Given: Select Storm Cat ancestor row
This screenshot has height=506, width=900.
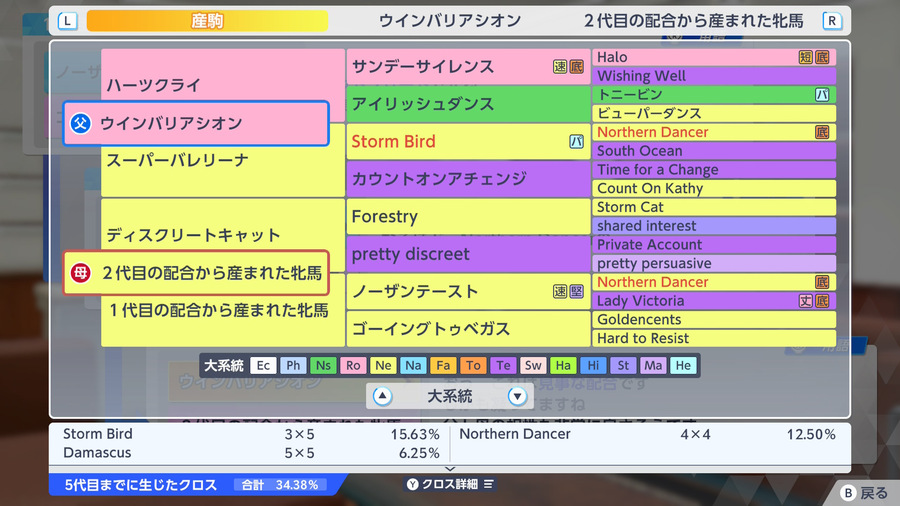Looking at the screenshot, I should pyautogui.click(x=714, y=207).
